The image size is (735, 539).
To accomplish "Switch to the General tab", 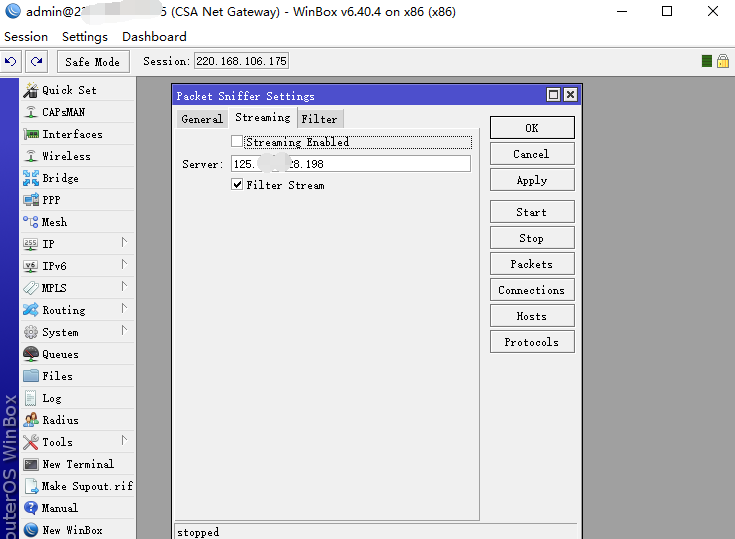I will point(202,119).
